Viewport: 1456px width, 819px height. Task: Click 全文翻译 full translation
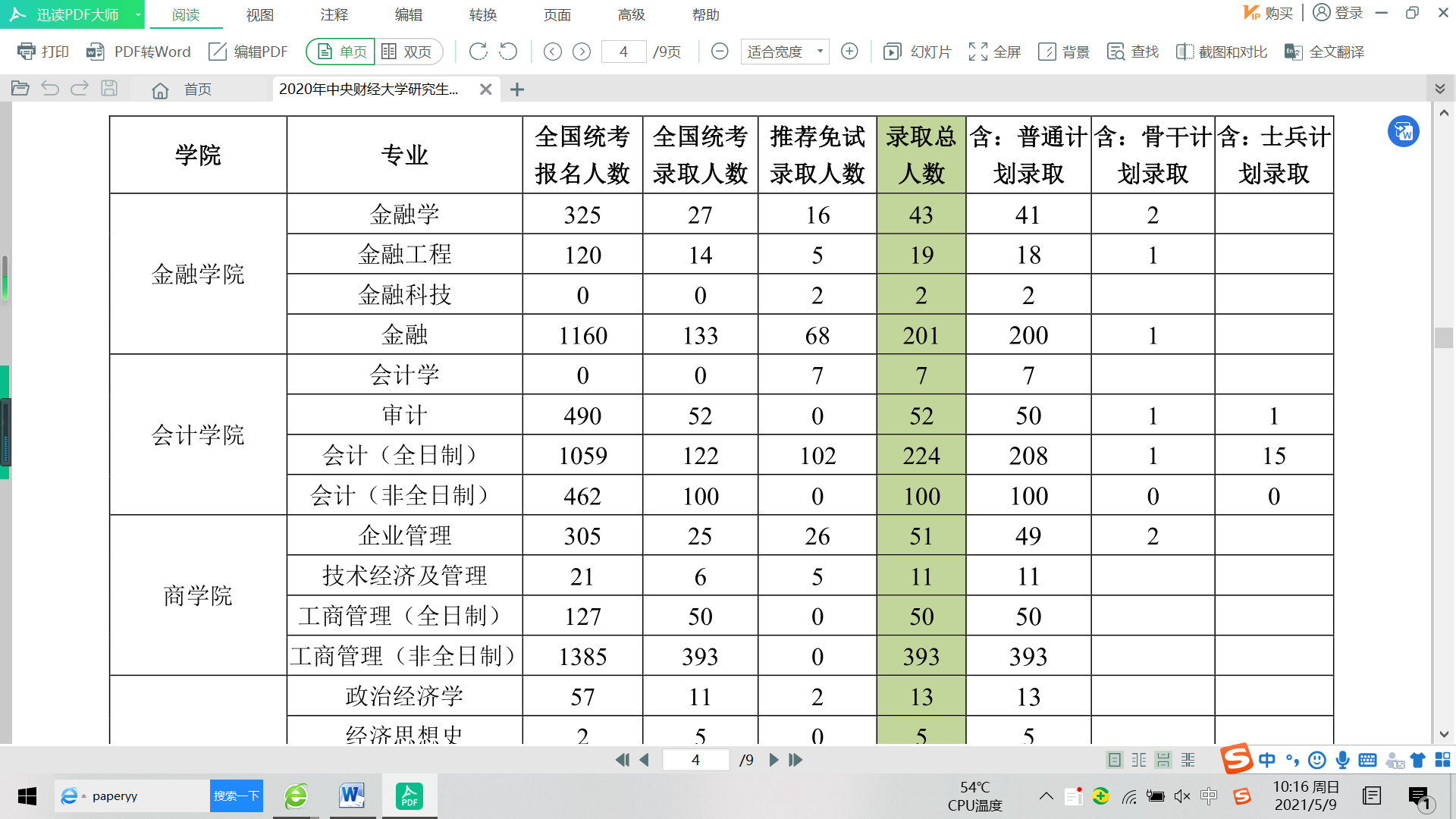point(1324,52)
